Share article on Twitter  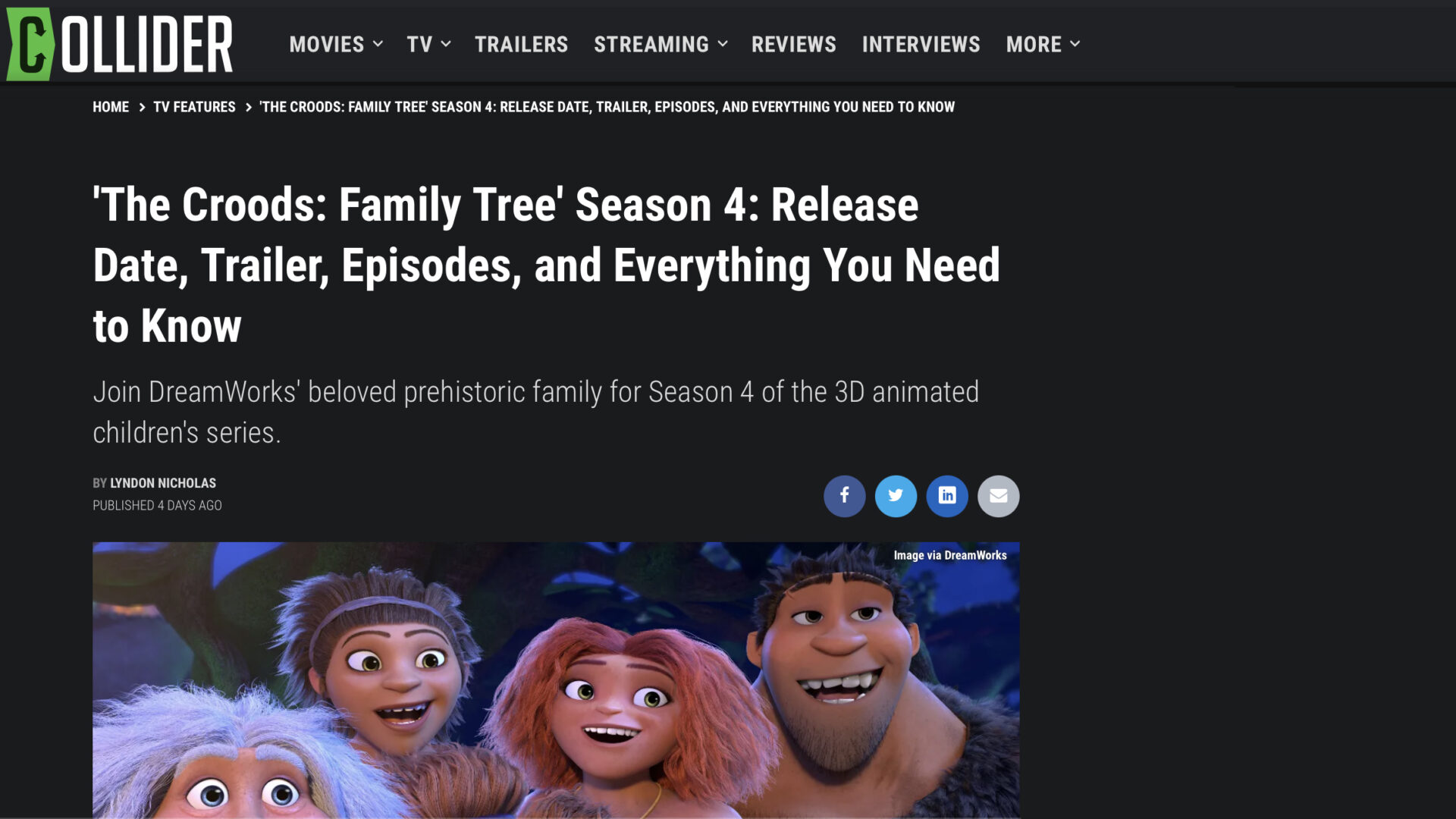click(x=896, y=496)
